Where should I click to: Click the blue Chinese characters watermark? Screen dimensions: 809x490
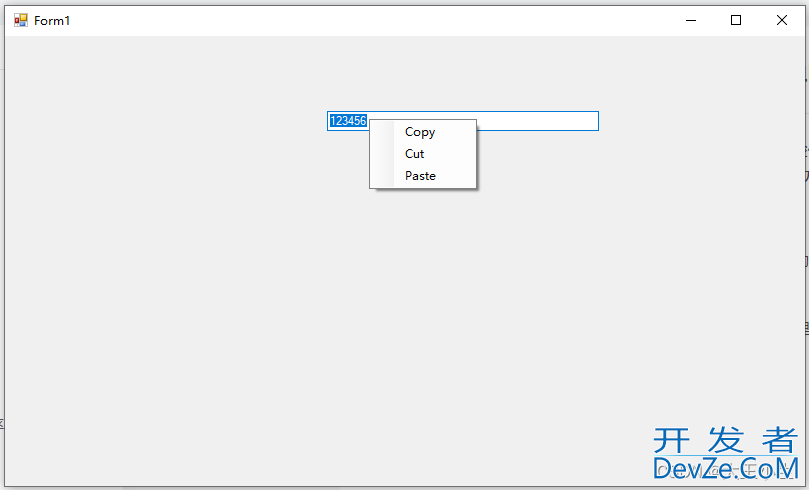(726, 440)
